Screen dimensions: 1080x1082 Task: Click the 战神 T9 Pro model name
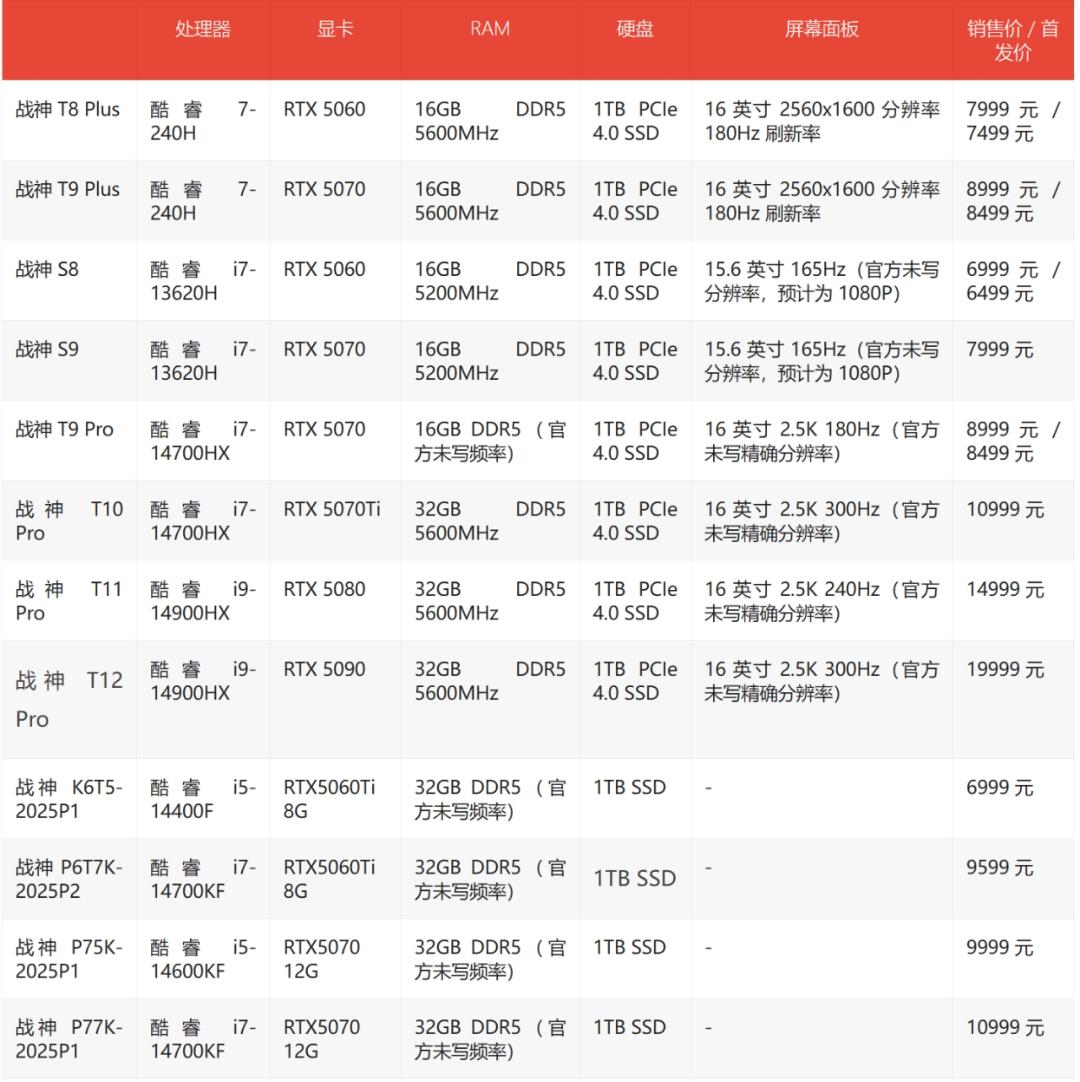pos(65,429)
